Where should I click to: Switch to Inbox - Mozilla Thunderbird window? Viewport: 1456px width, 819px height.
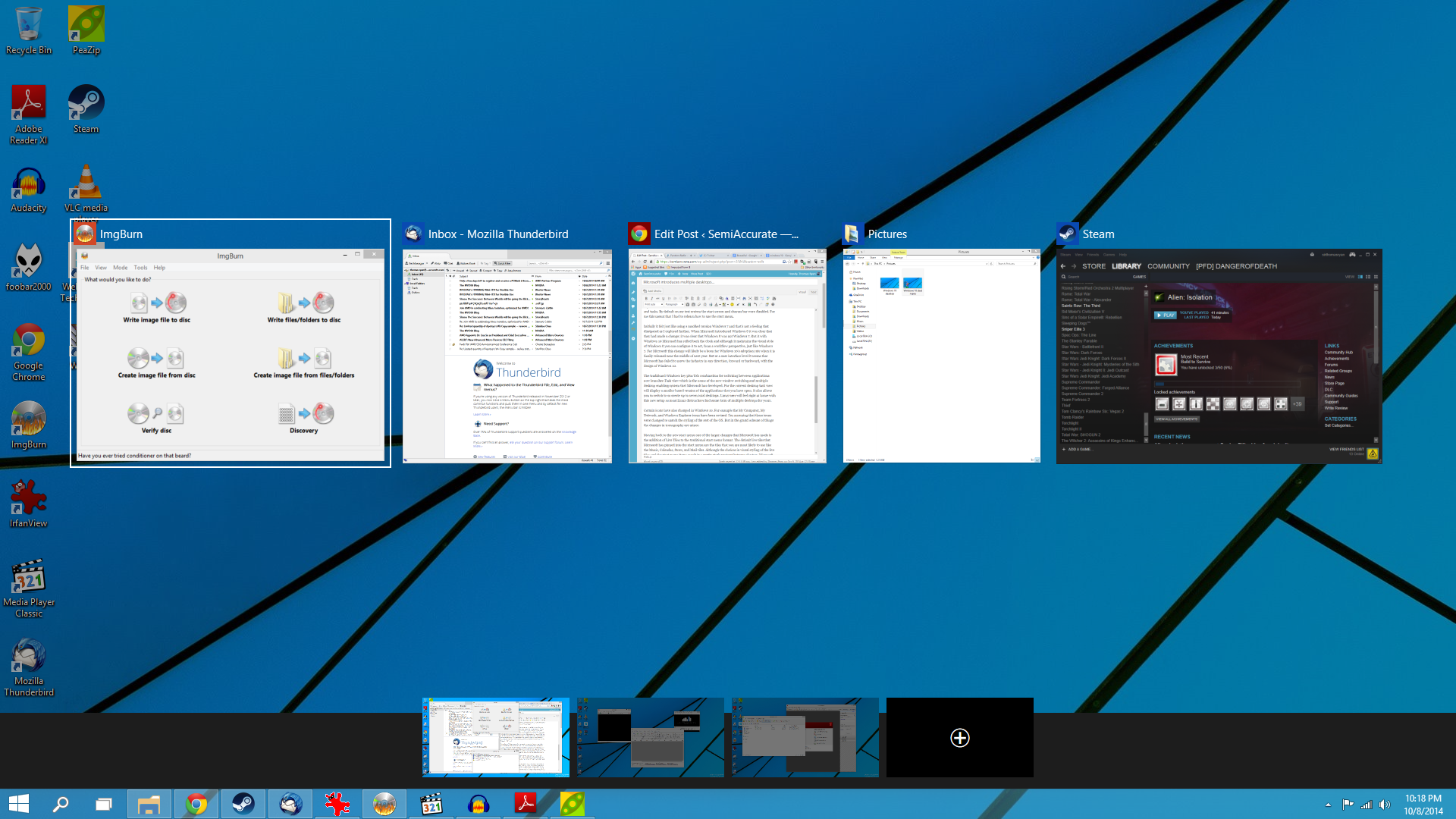(x=507, y=355)
